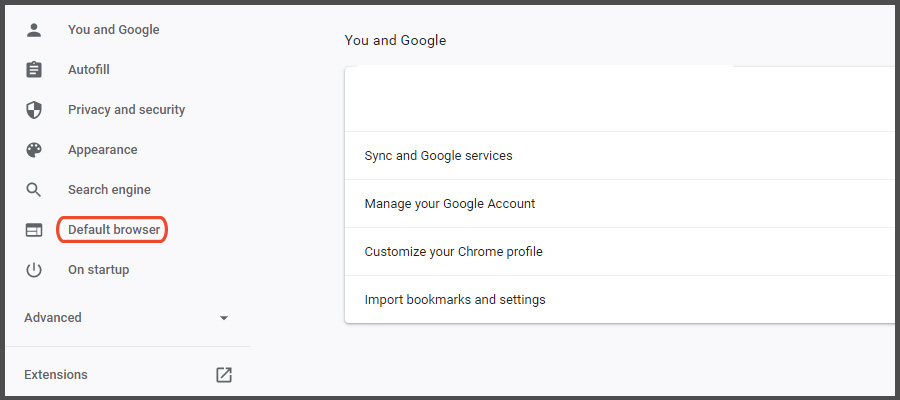Open Customize your Chrome profile

click(453, 252)
